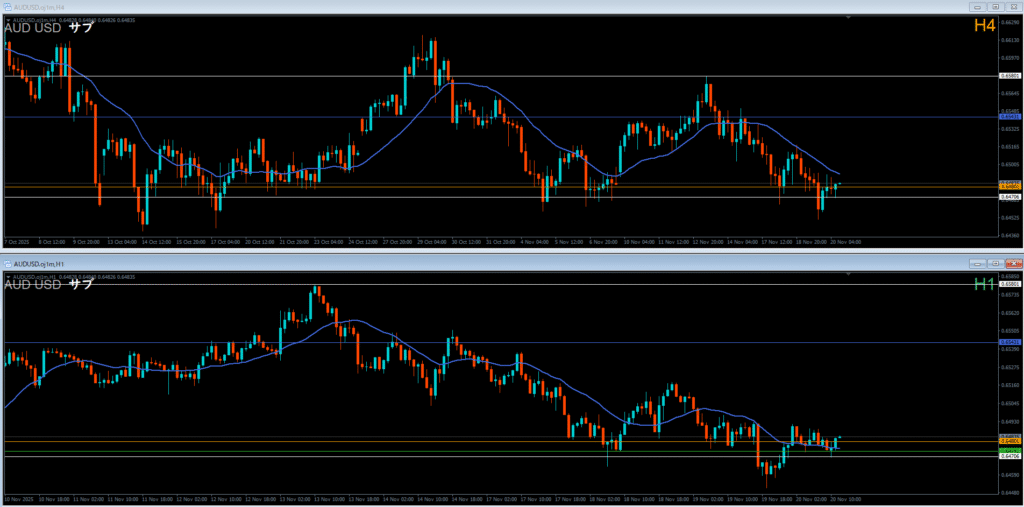Click the 0.66290 top price on the H4 axis
This screenshot has width=1024, height=507.
pyautogui.click(x=1010, y=23)
